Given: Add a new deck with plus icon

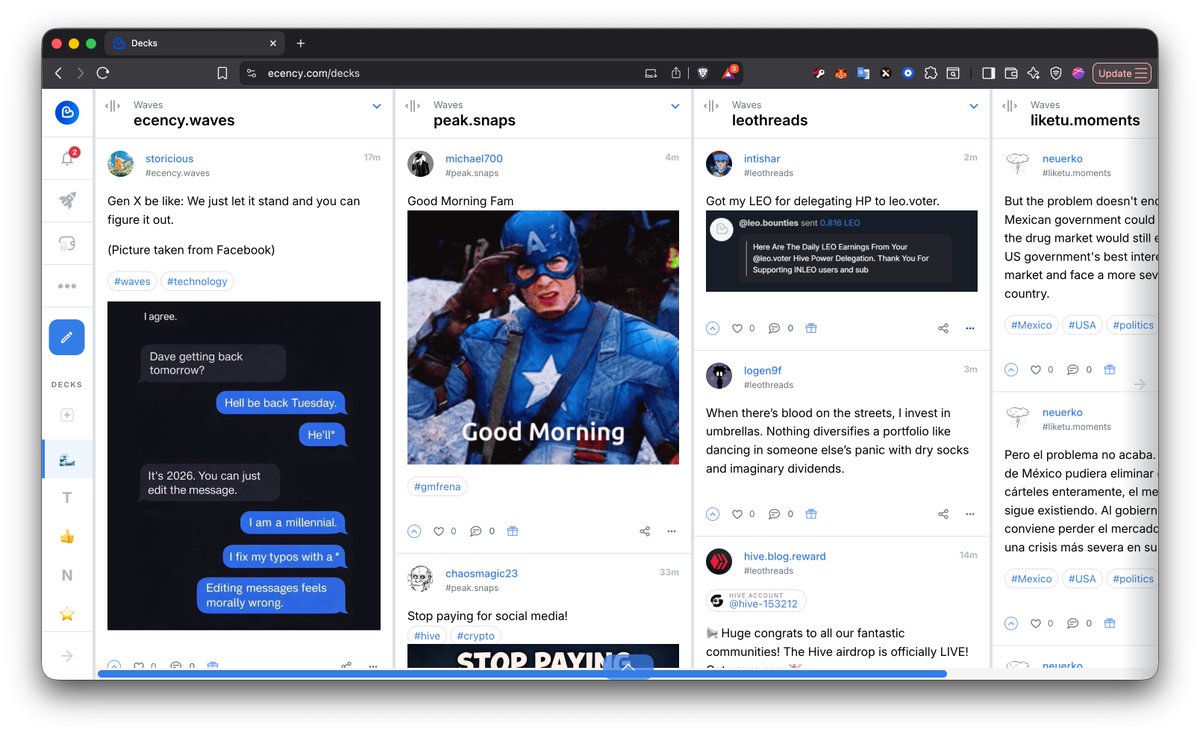Looking at the screenshot, I should pyautogui.click(x=67, y=415).
